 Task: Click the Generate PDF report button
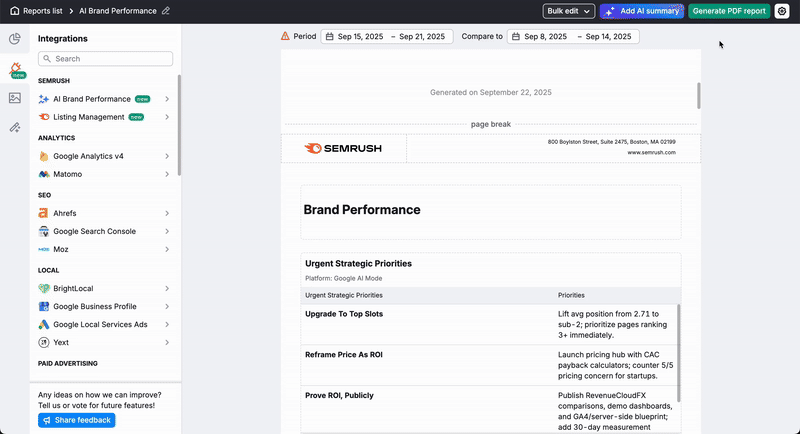(729, 11)
